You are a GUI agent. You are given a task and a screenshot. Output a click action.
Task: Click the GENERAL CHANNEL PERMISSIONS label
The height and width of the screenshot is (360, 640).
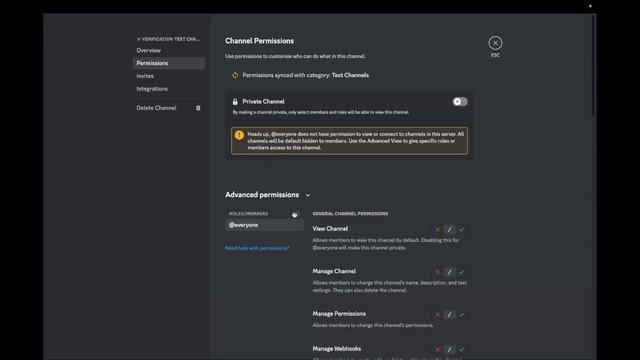(350, 214)
